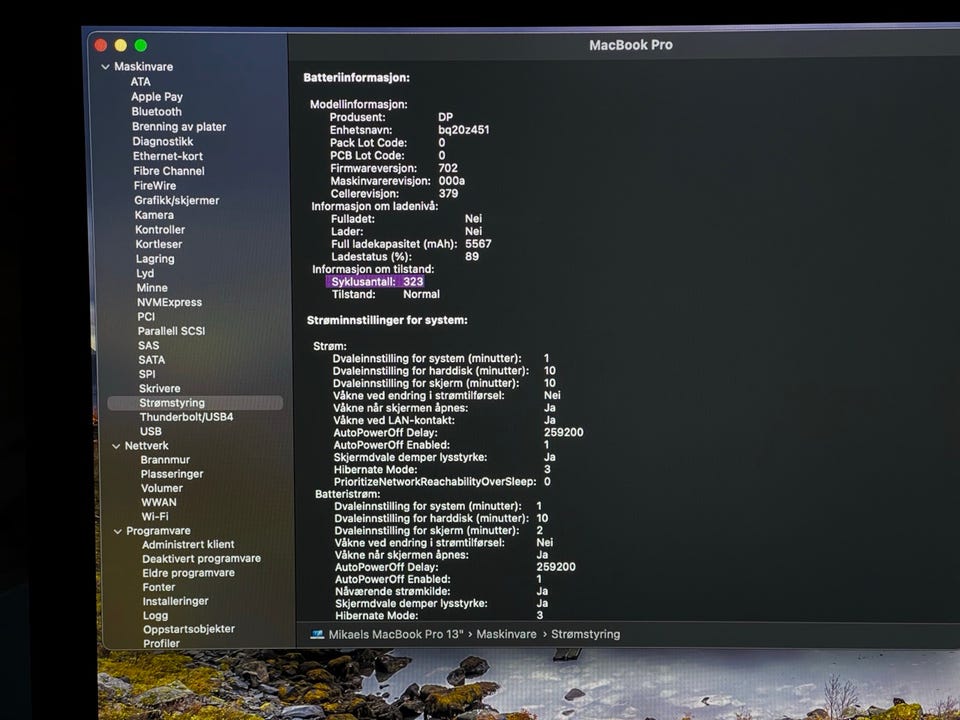The width and height of the screenshot is (960, 720).
Task: Open Parallell SCSI item
Action: pos(171,331)
